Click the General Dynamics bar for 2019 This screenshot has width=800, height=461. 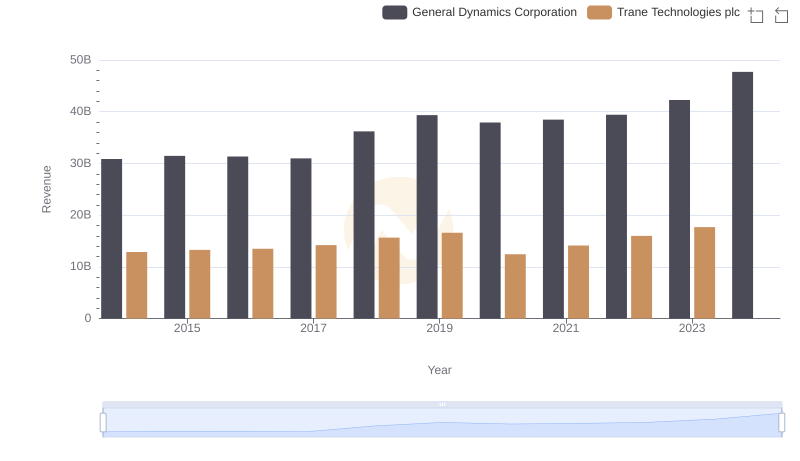(427, 217)
